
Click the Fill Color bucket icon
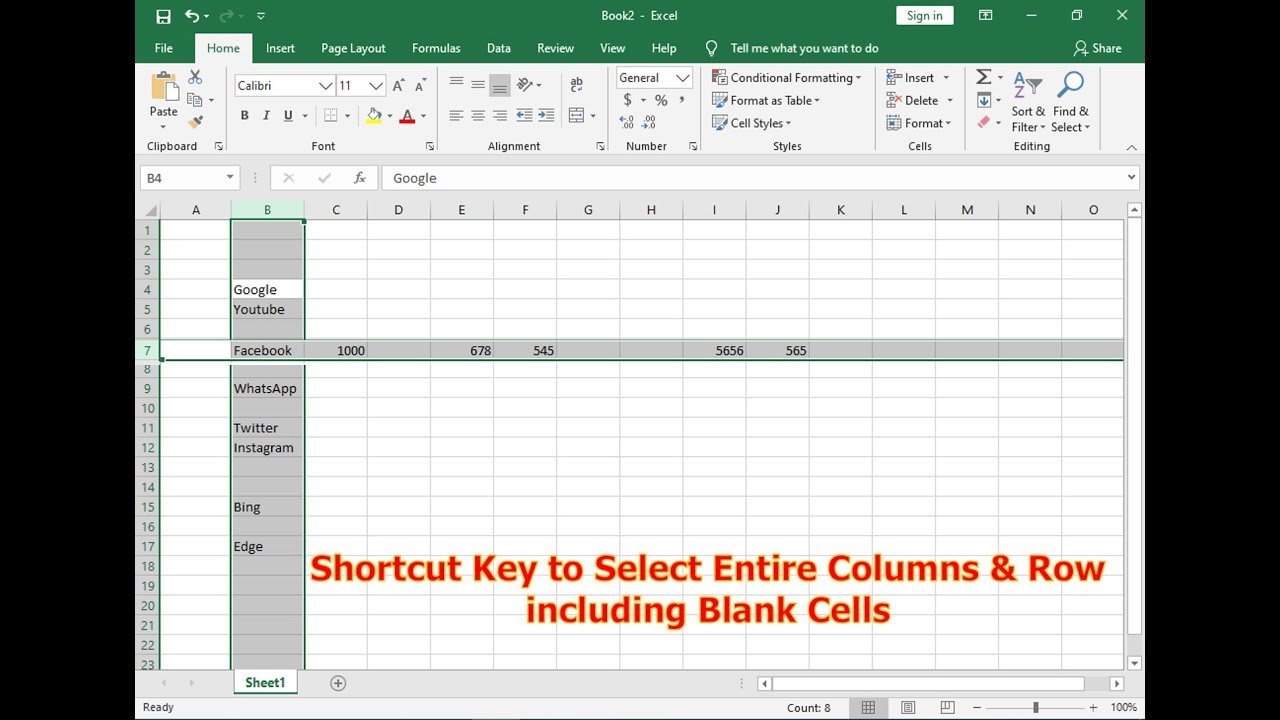click(374, 116)
